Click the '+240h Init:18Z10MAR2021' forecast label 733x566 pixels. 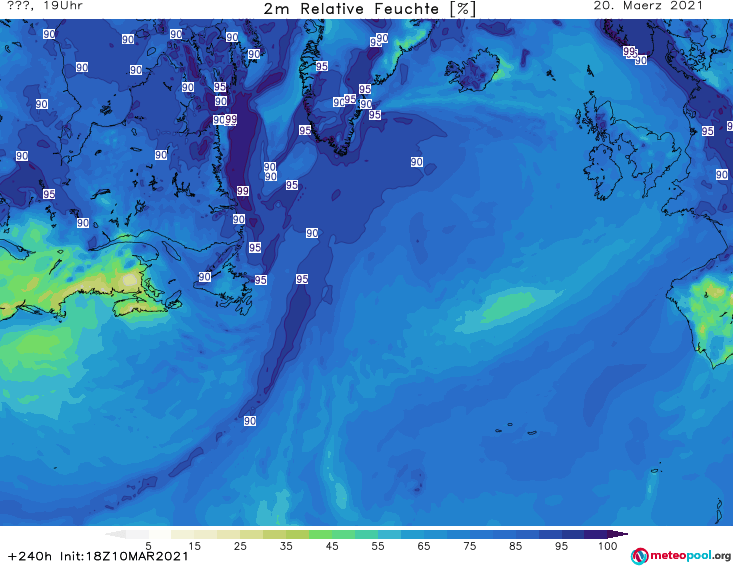click(98, 556)
